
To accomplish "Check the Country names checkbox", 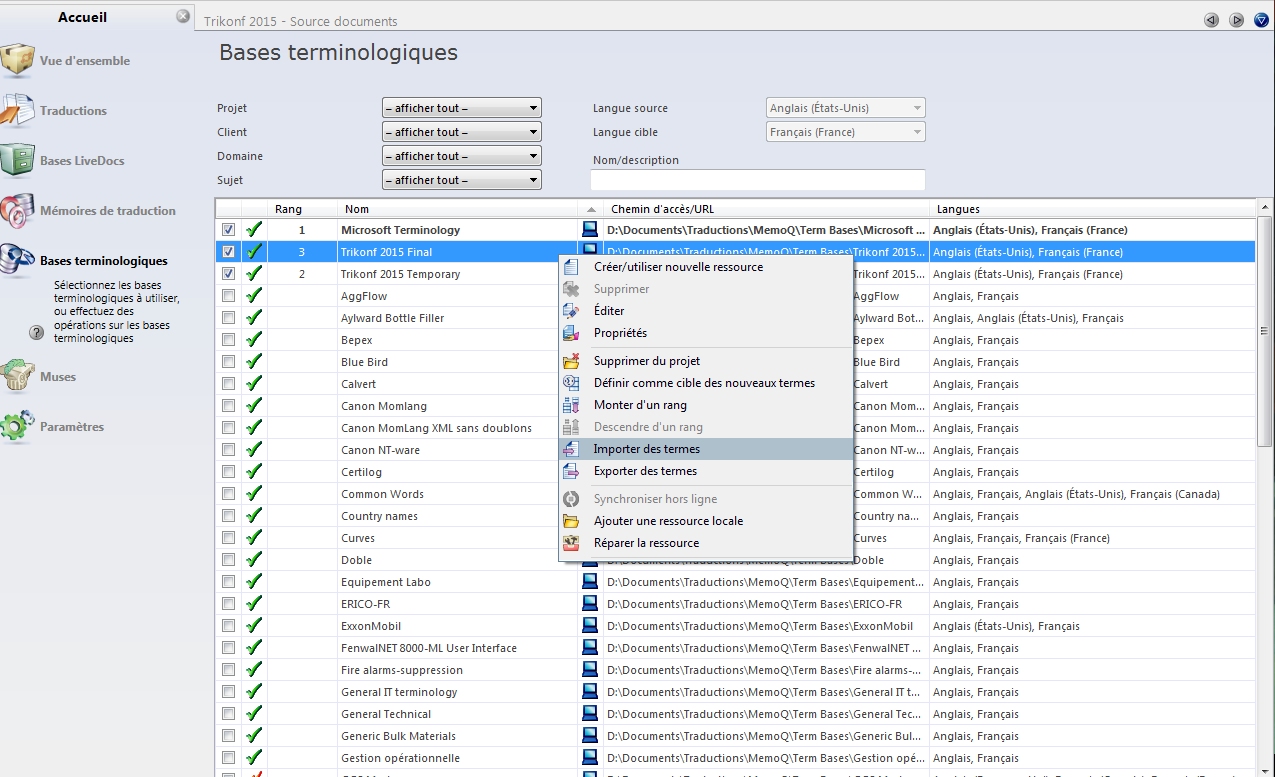I will click(x=228, y=516).
